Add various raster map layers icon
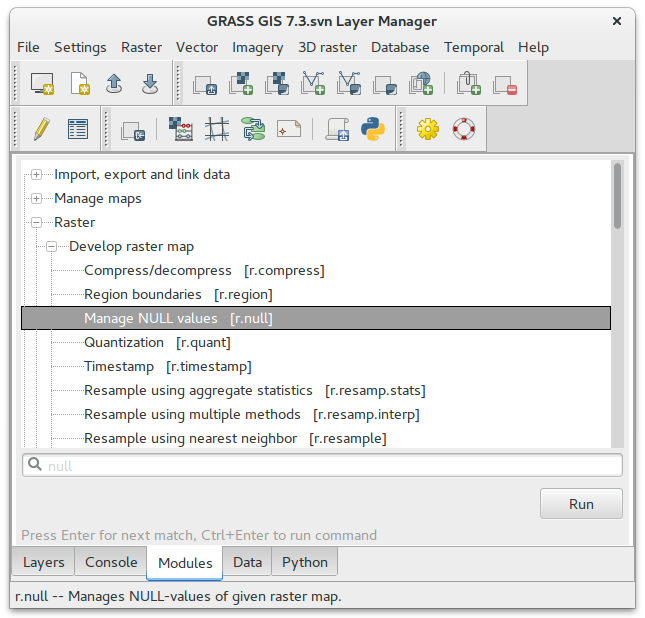This screenshot has width=645, height=618. click(277, 84)
